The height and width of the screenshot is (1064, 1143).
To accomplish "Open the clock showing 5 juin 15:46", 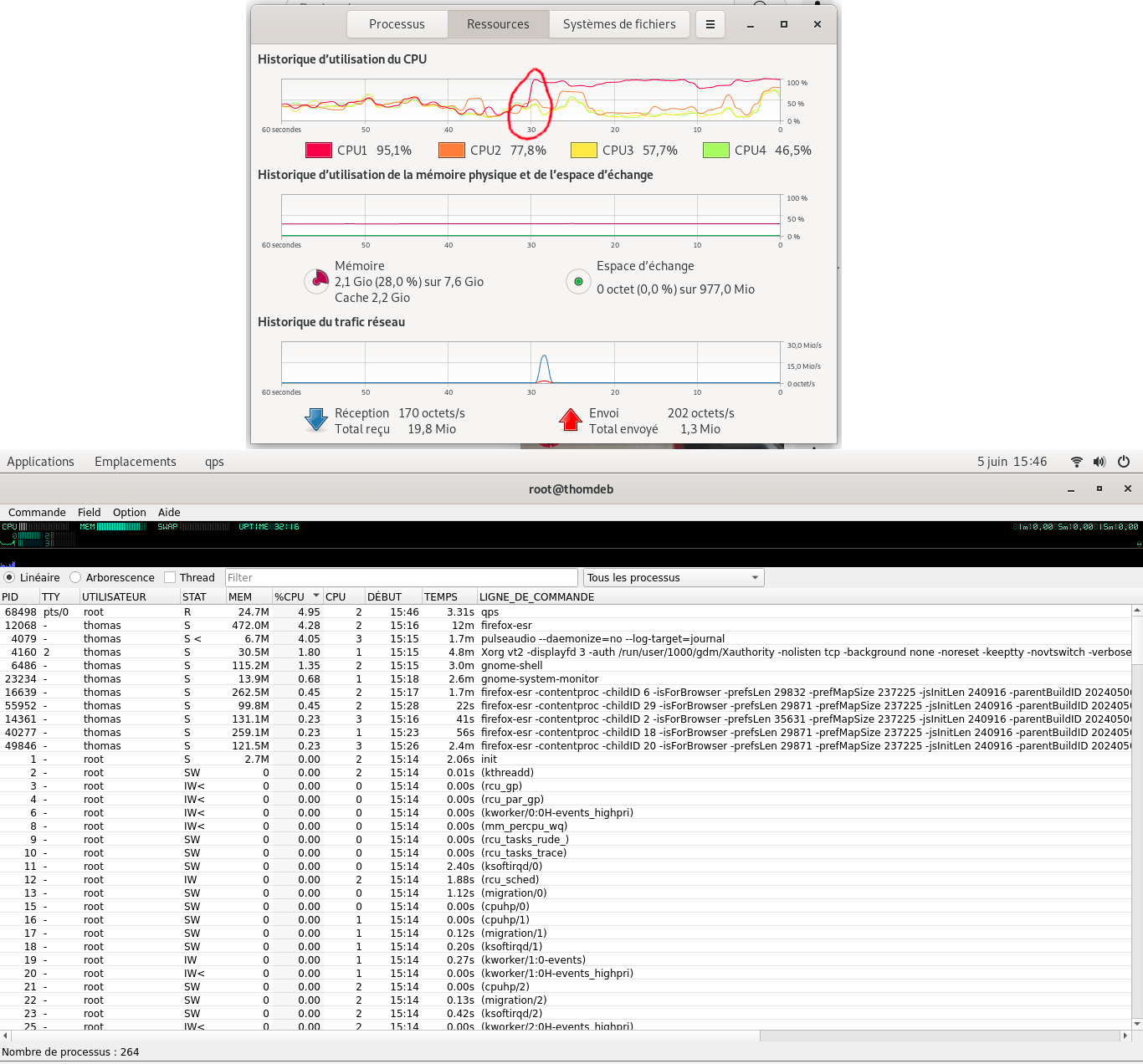I will [1012, 462].
